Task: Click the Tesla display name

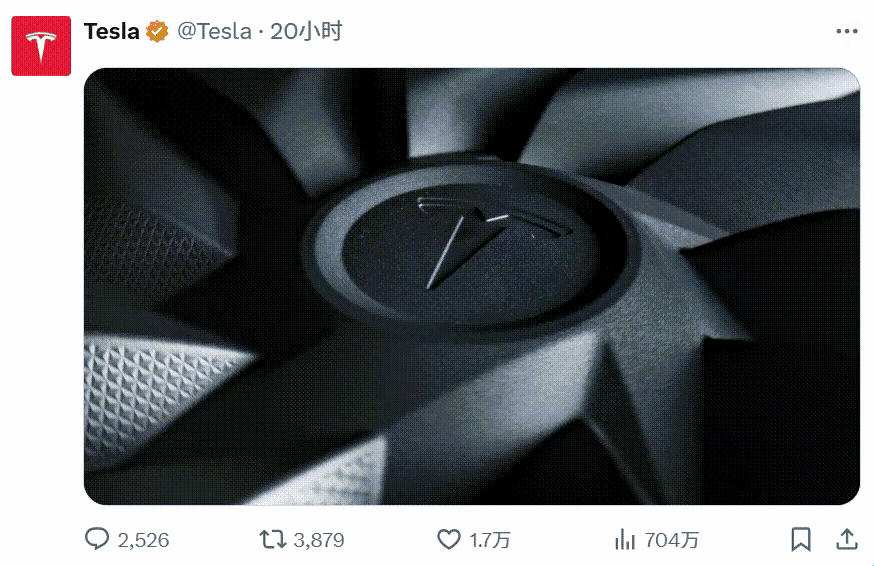Action: point(111,31)
